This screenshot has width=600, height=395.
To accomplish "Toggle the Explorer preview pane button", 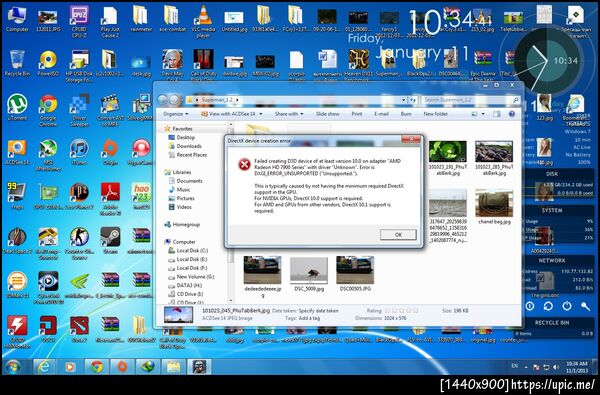I will pyautogui.click(x=497, y=114).
